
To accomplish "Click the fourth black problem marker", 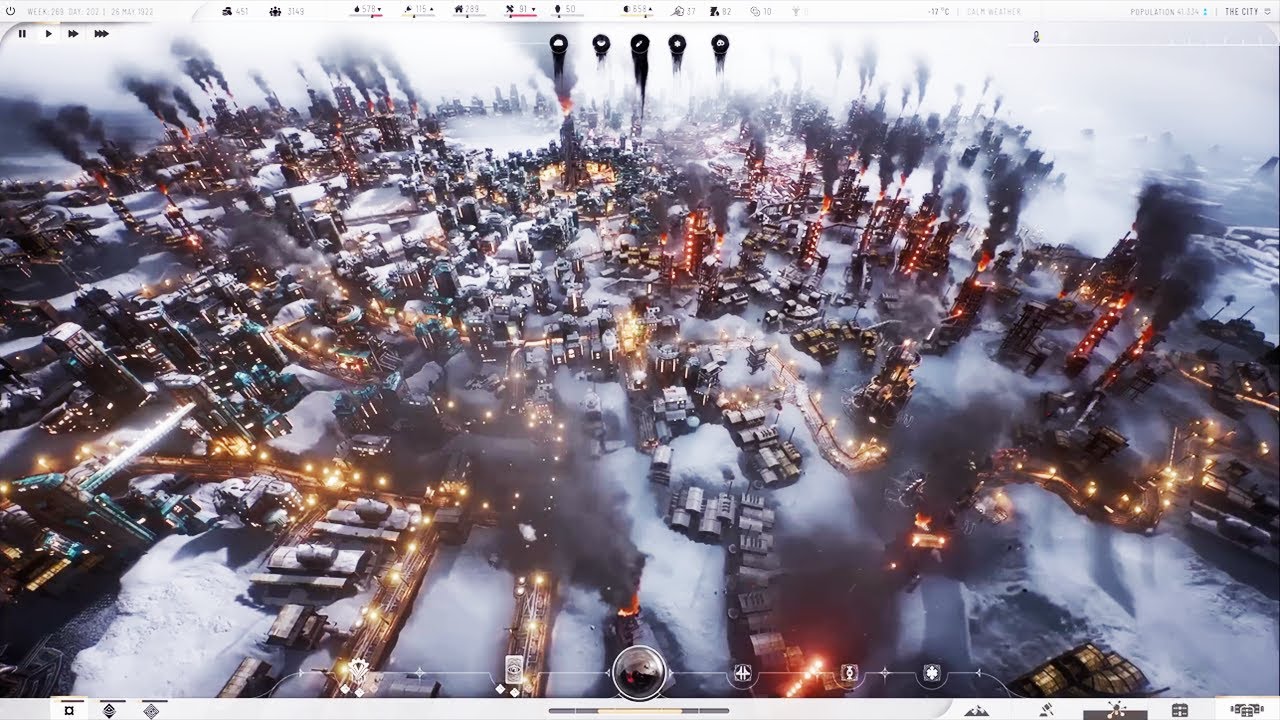I will pos(677,44).
